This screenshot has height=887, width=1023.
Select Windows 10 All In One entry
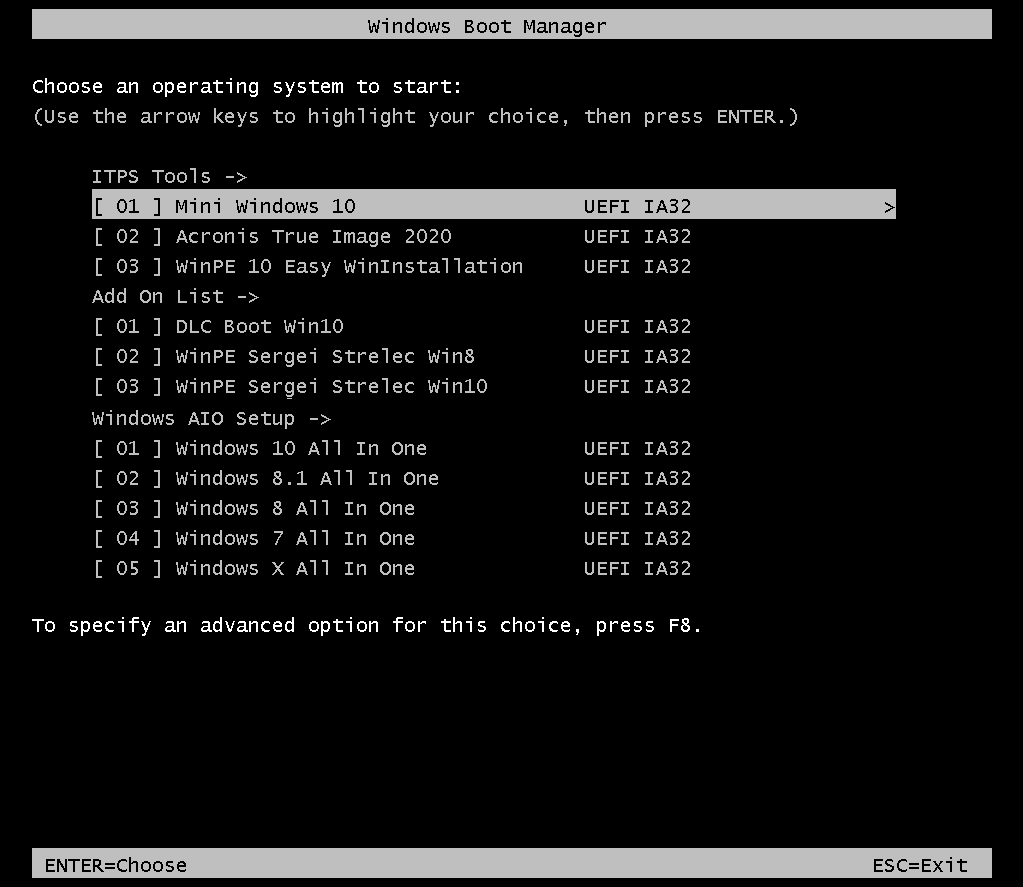coord(392,448)
